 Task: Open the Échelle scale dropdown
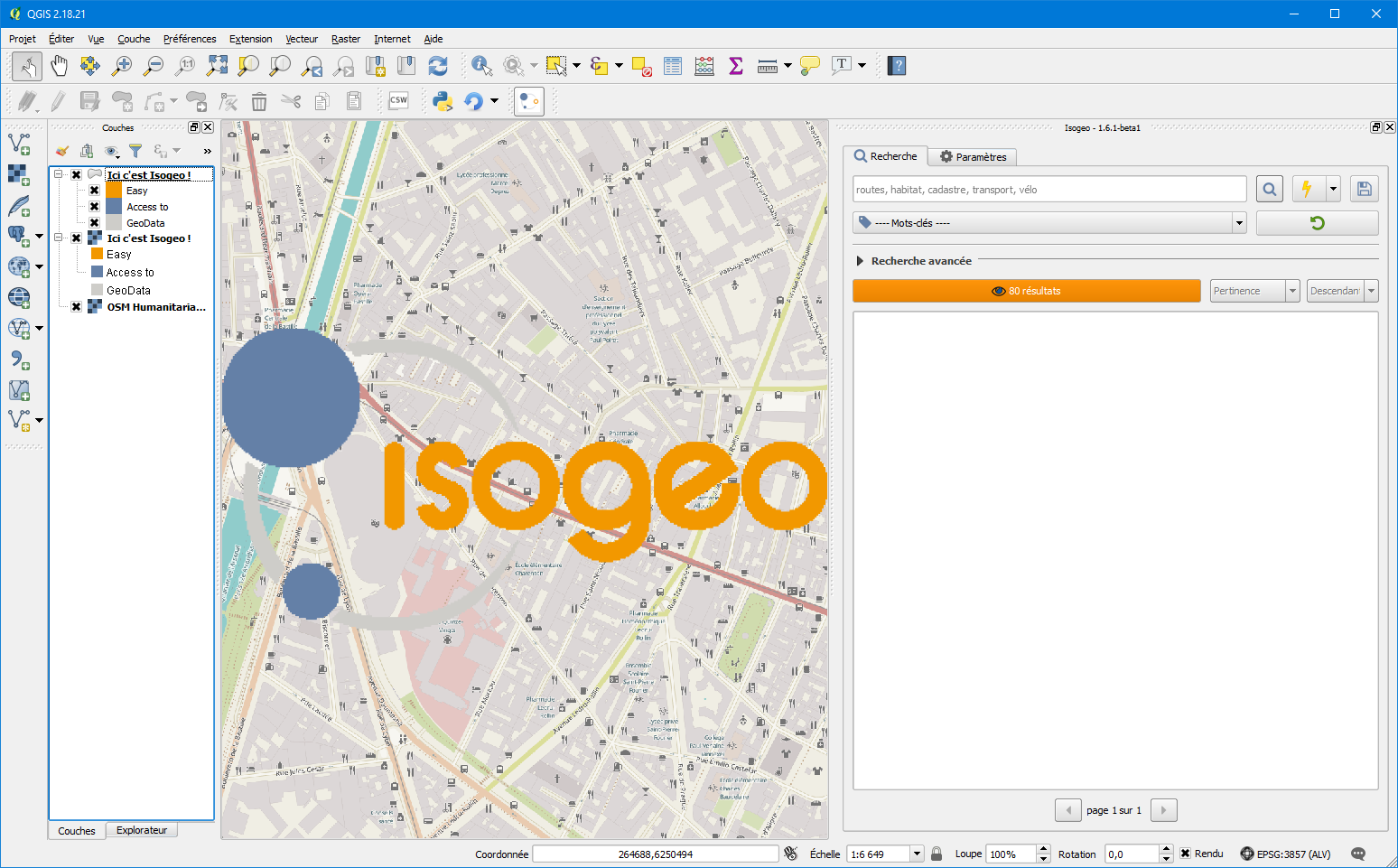(x=917, y=854)
